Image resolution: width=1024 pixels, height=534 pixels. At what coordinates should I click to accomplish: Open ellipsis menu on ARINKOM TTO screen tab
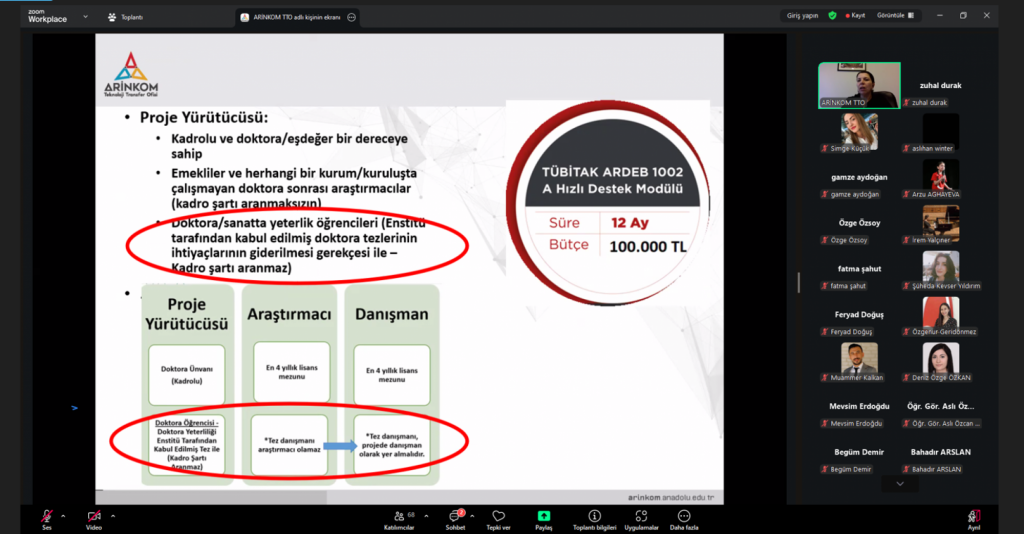(351, 17)
